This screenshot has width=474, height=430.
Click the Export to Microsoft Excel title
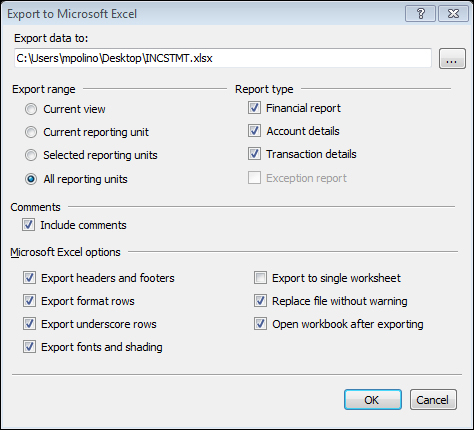coord(72,14)
